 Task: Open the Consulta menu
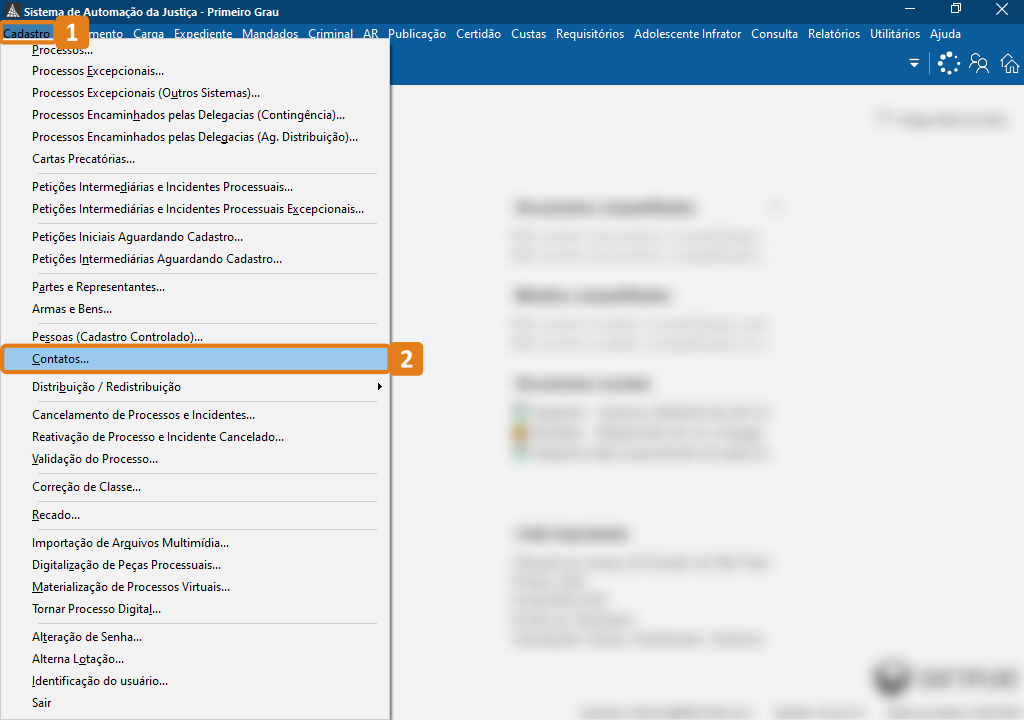(x=774, y=34)
